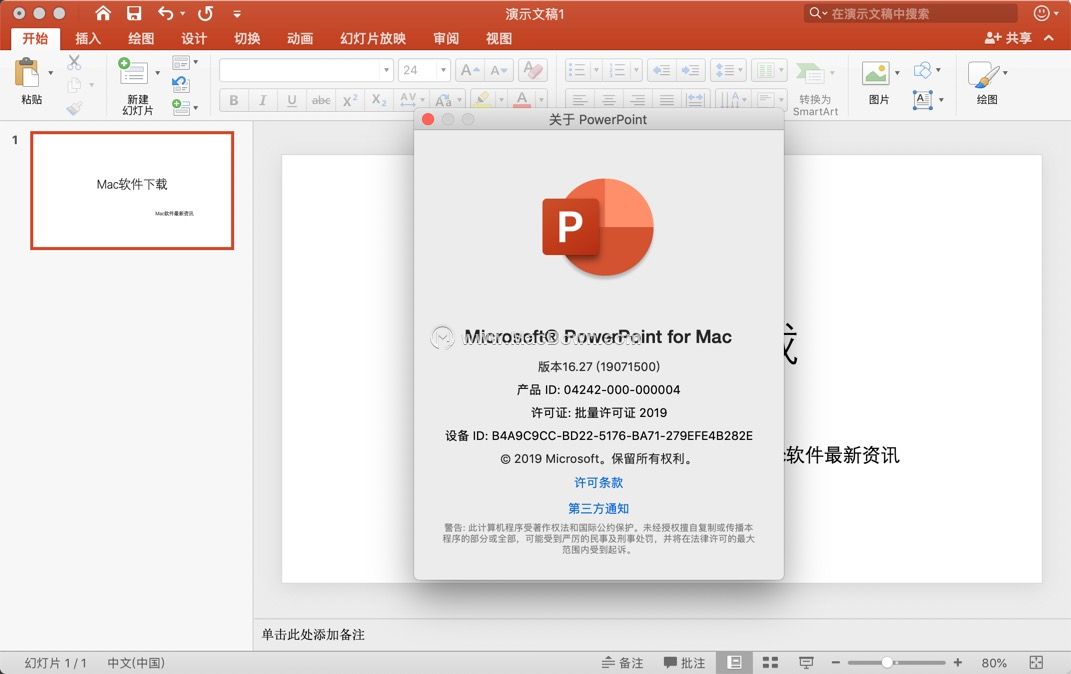Toggle Bold formatting
The width and height of the screenshot is (1071, 674).
pos(234,100)
